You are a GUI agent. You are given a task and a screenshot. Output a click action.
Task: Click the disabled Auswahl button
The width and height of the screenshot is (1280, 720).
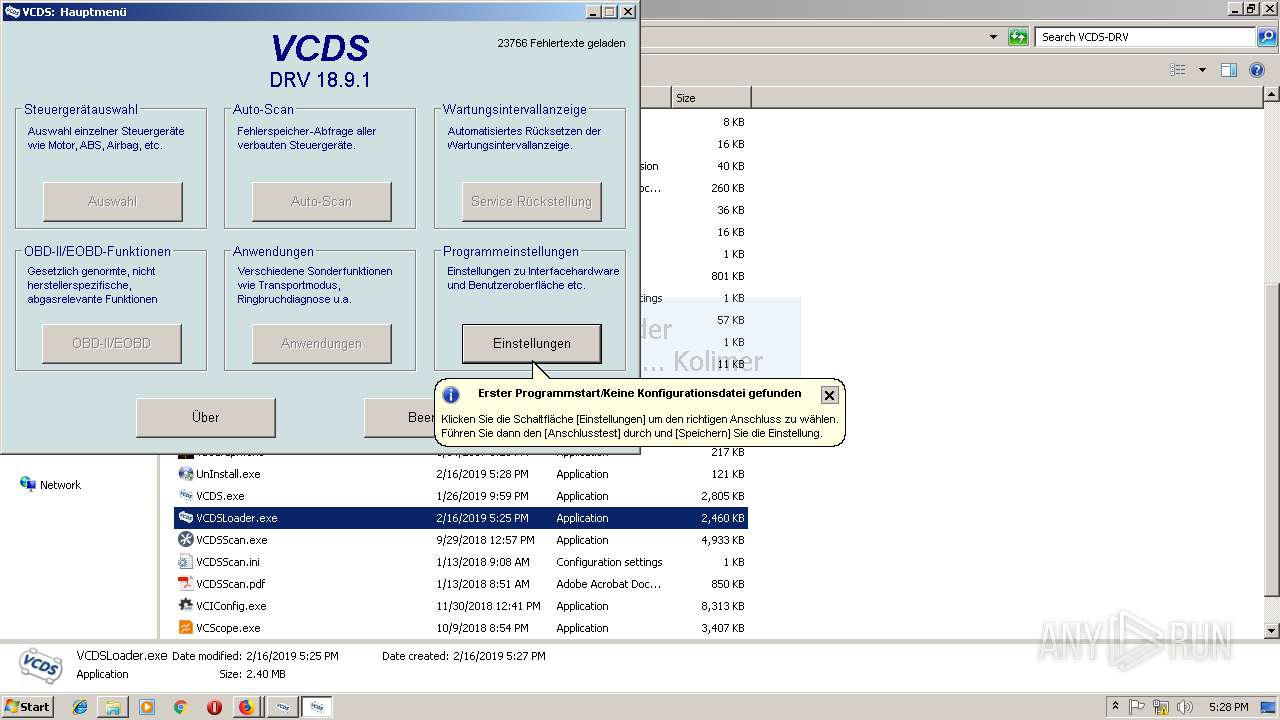point(112,201)
